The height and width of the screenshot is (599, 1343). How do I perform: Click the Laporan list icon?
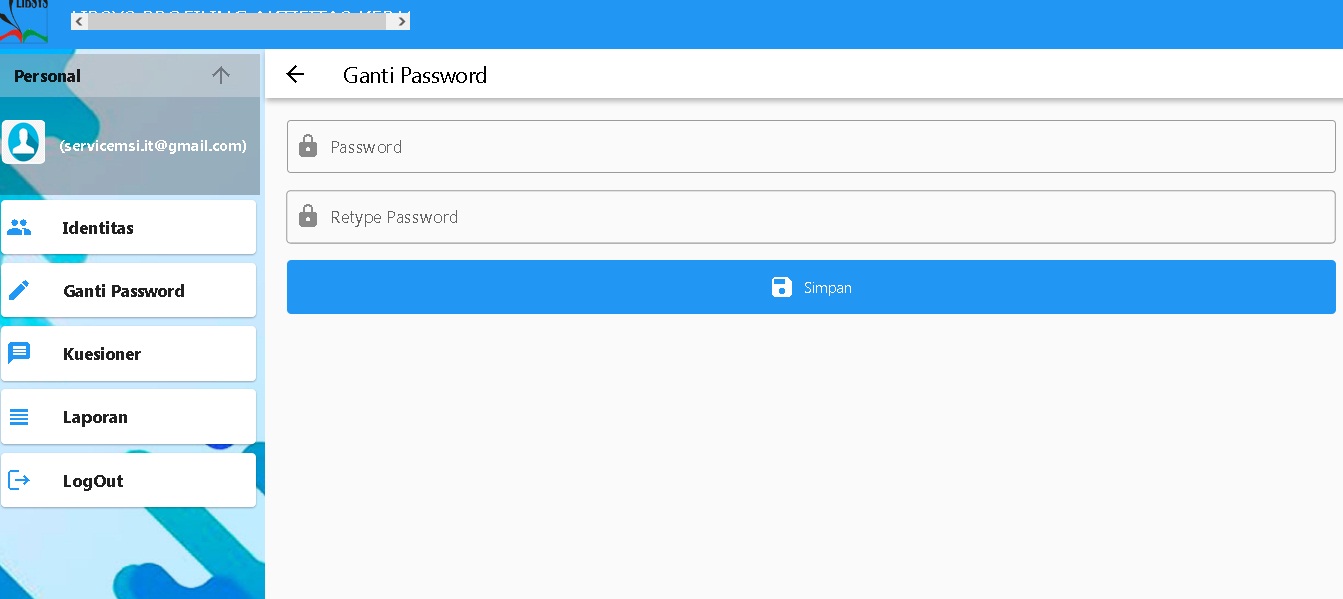coord(19,417)
